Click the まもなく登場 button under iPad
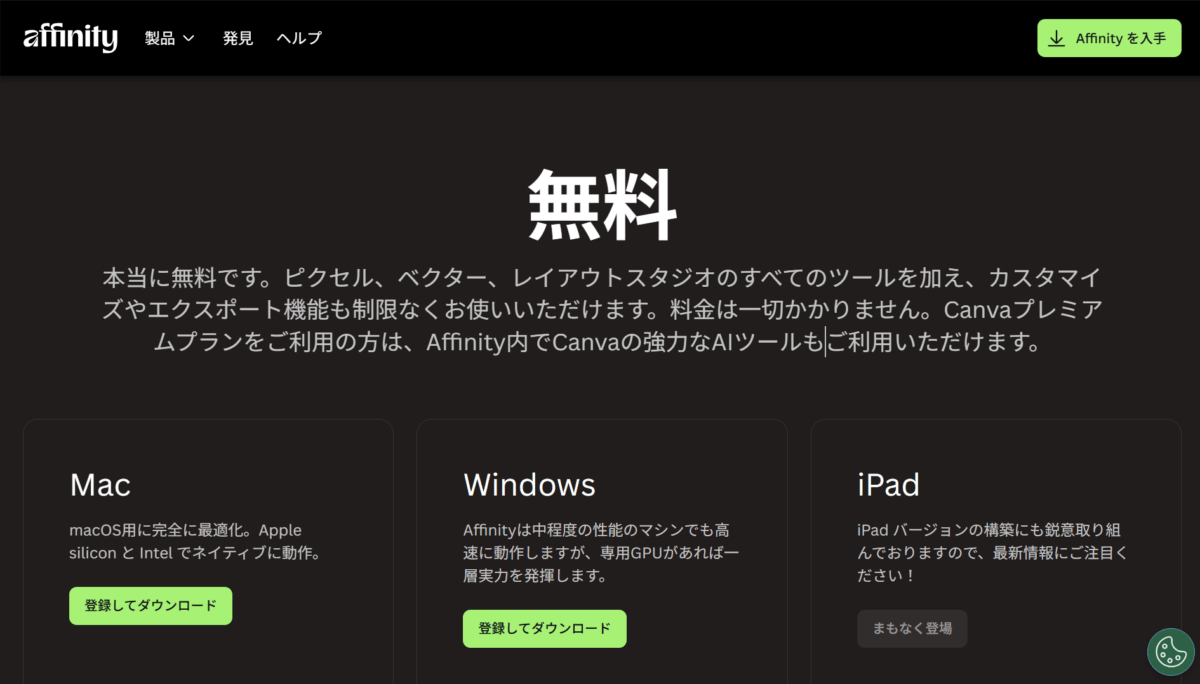Screen dimensions: 1200x684 tap(912, 629)
